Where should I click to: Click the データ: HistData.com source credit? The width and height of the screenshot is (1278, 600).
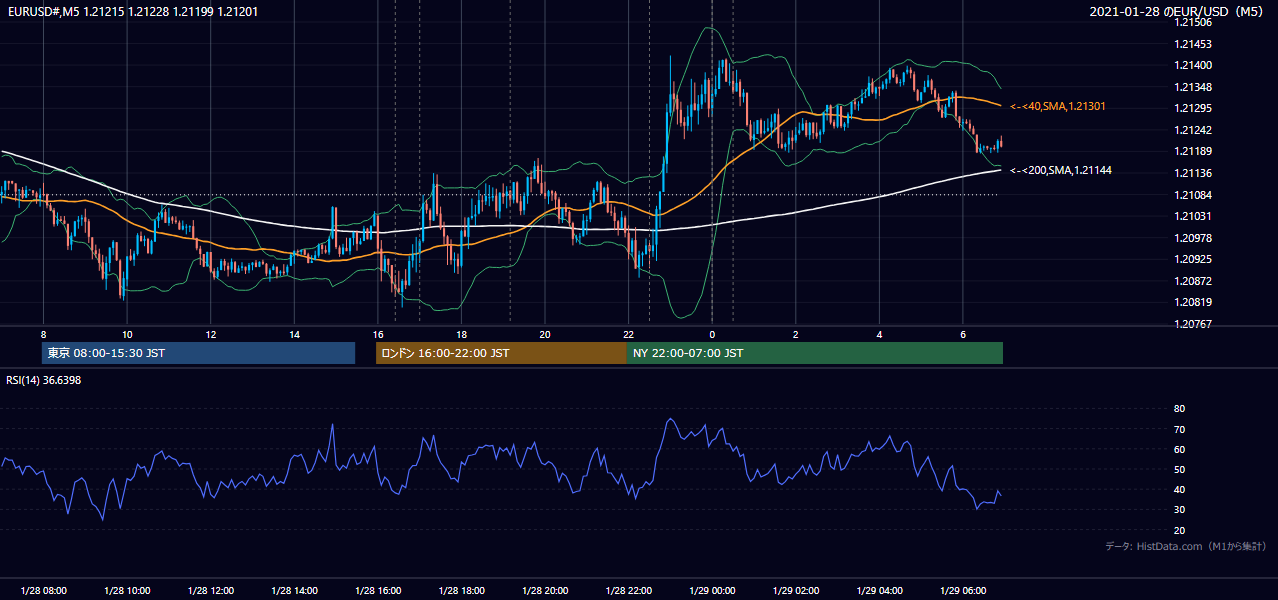coord(1186,546)
